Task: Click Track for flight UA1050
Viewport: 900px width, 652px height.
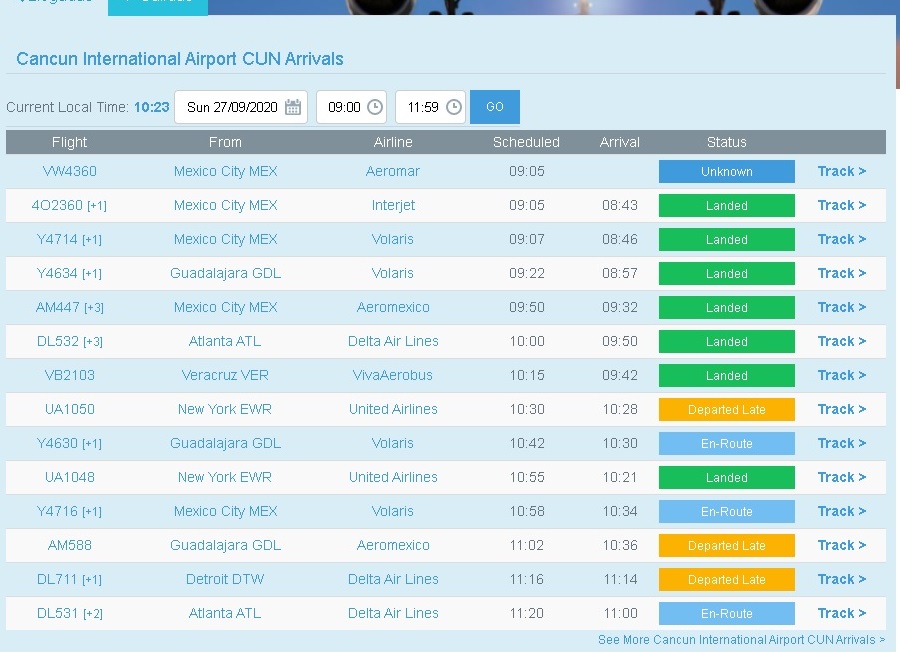Action: [841, 409]
